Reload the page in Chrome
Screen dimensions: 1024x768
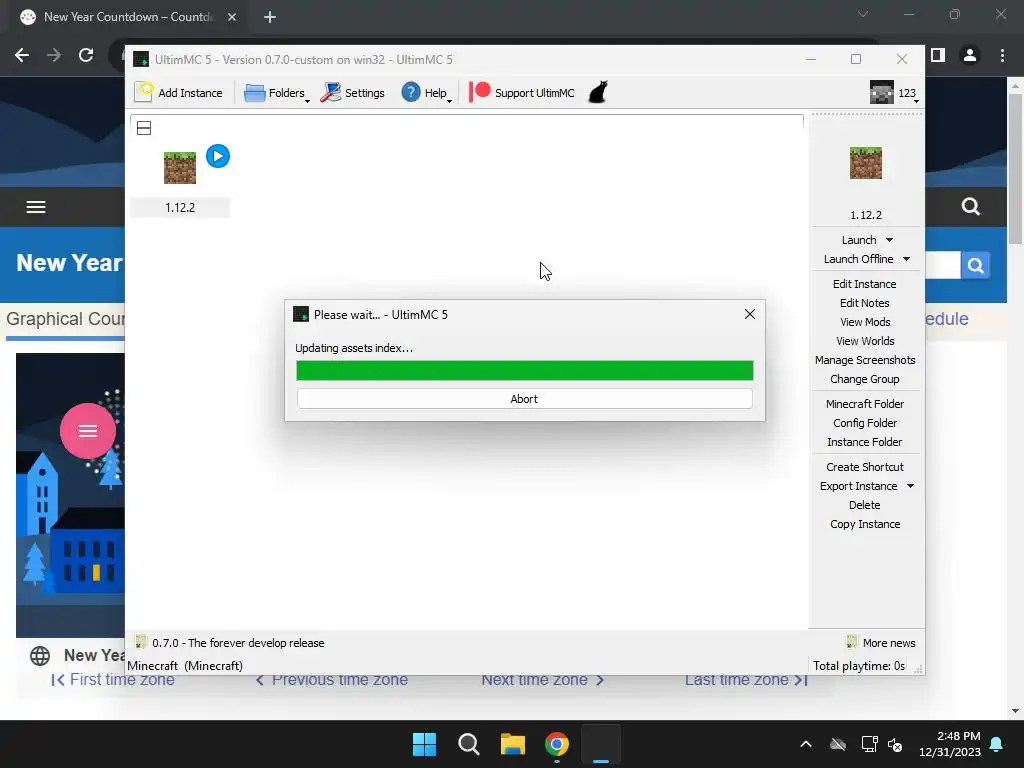pyautogui.click(x=86, y=56)
